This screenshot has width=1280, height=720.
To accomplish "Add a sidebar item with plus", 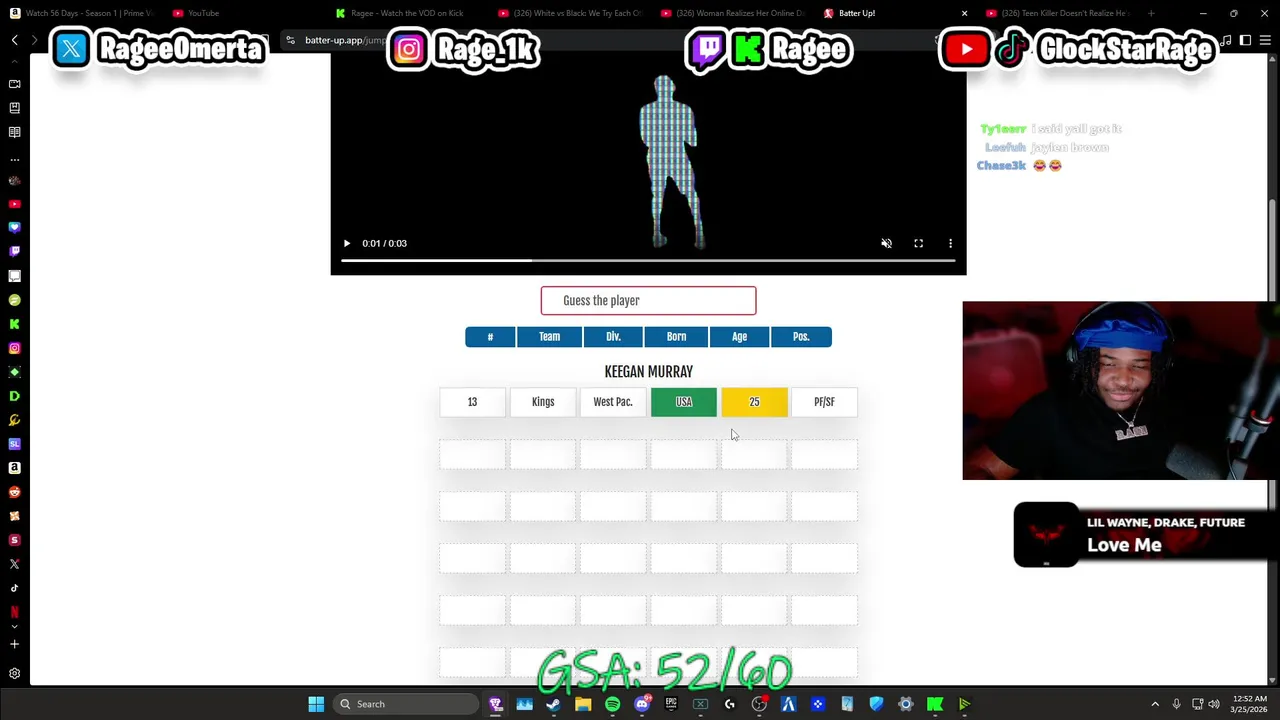I will (14, 645).
